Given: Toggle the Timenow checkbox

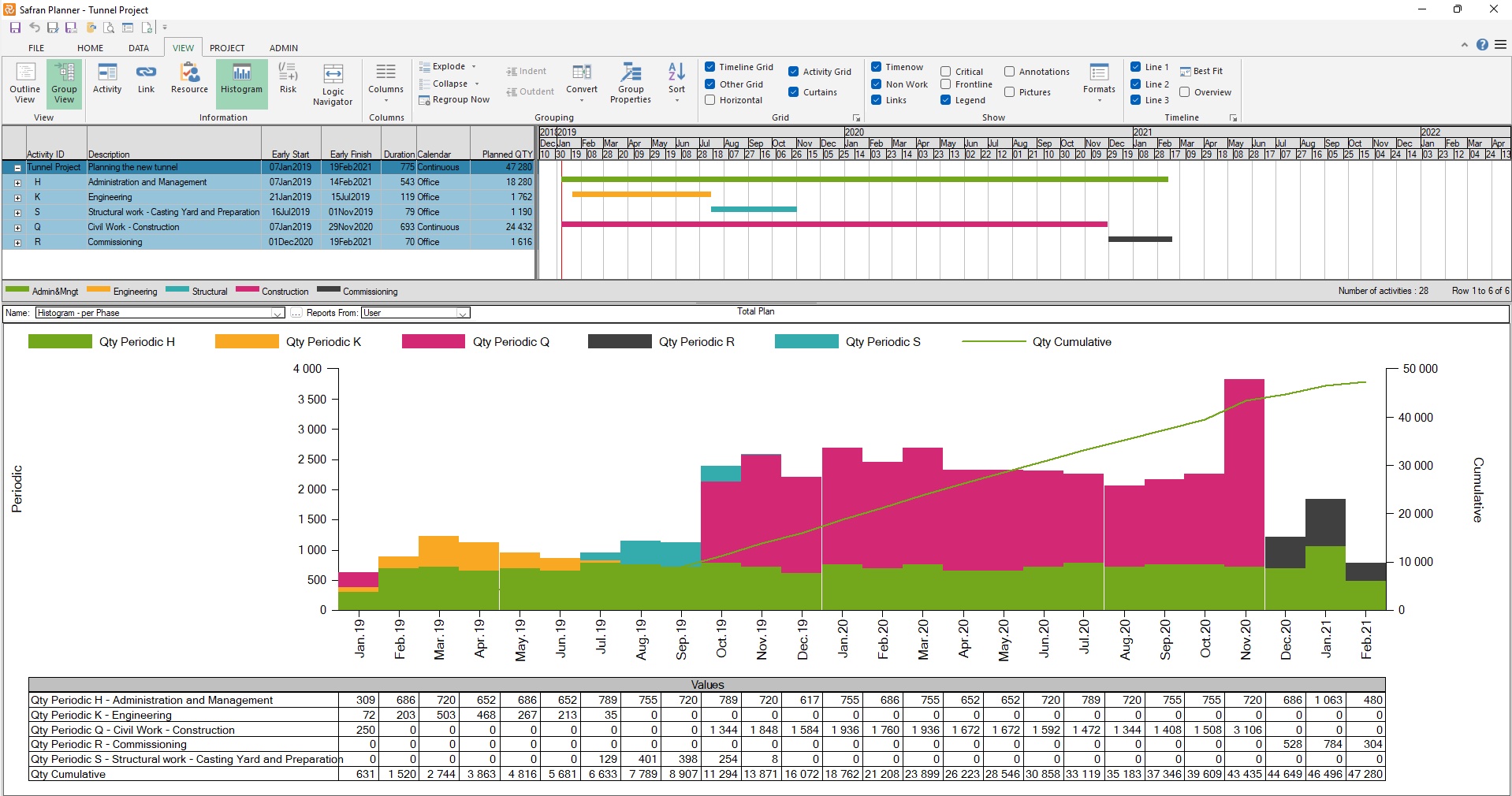Looking at the screenshot, I should click(877, 67).
